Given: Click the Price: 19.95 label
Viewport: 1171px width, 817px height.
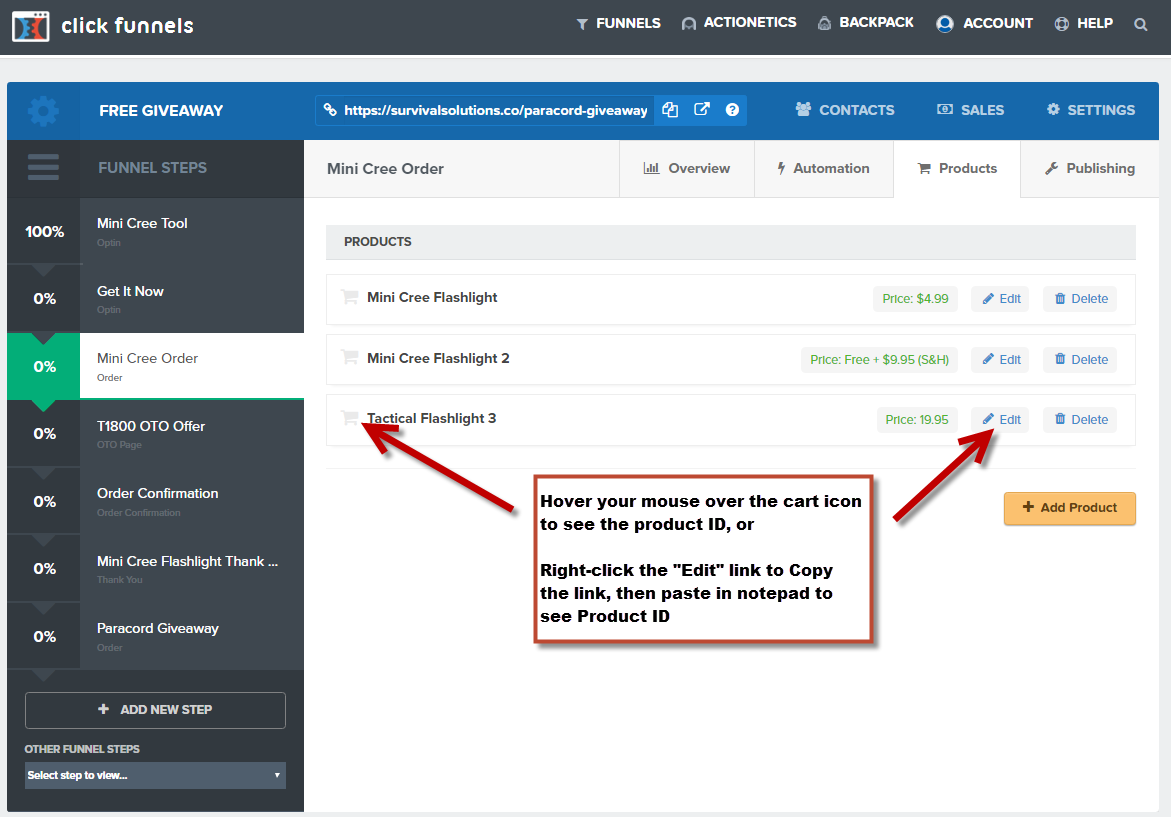Looking at the screenshot, I should tap(916, 420).
